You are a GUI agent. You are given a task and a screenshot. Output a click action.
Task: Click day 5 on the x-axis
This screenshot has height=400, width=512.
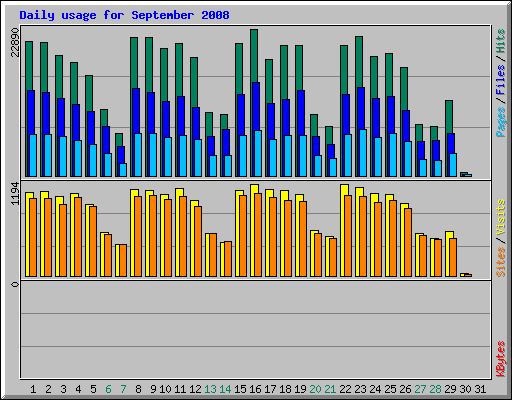[93, 389]
